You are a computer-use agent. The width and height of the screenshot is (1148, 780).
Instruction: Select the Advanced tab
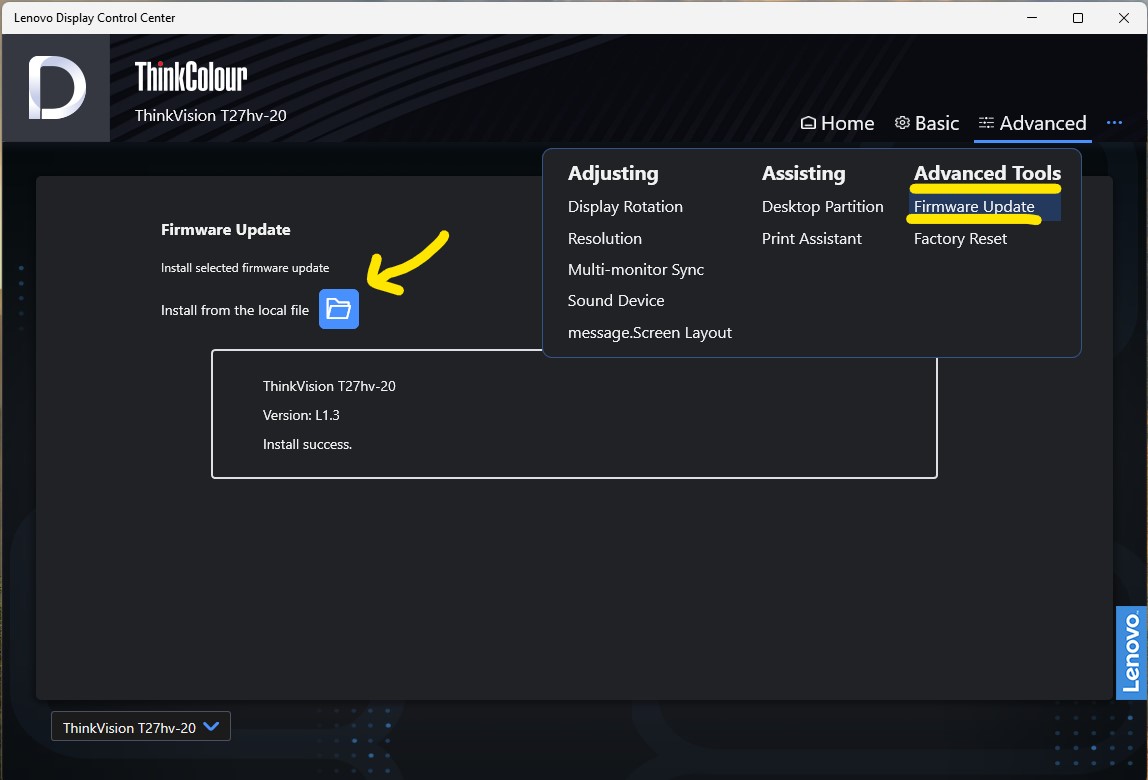tap(1032, 123)
